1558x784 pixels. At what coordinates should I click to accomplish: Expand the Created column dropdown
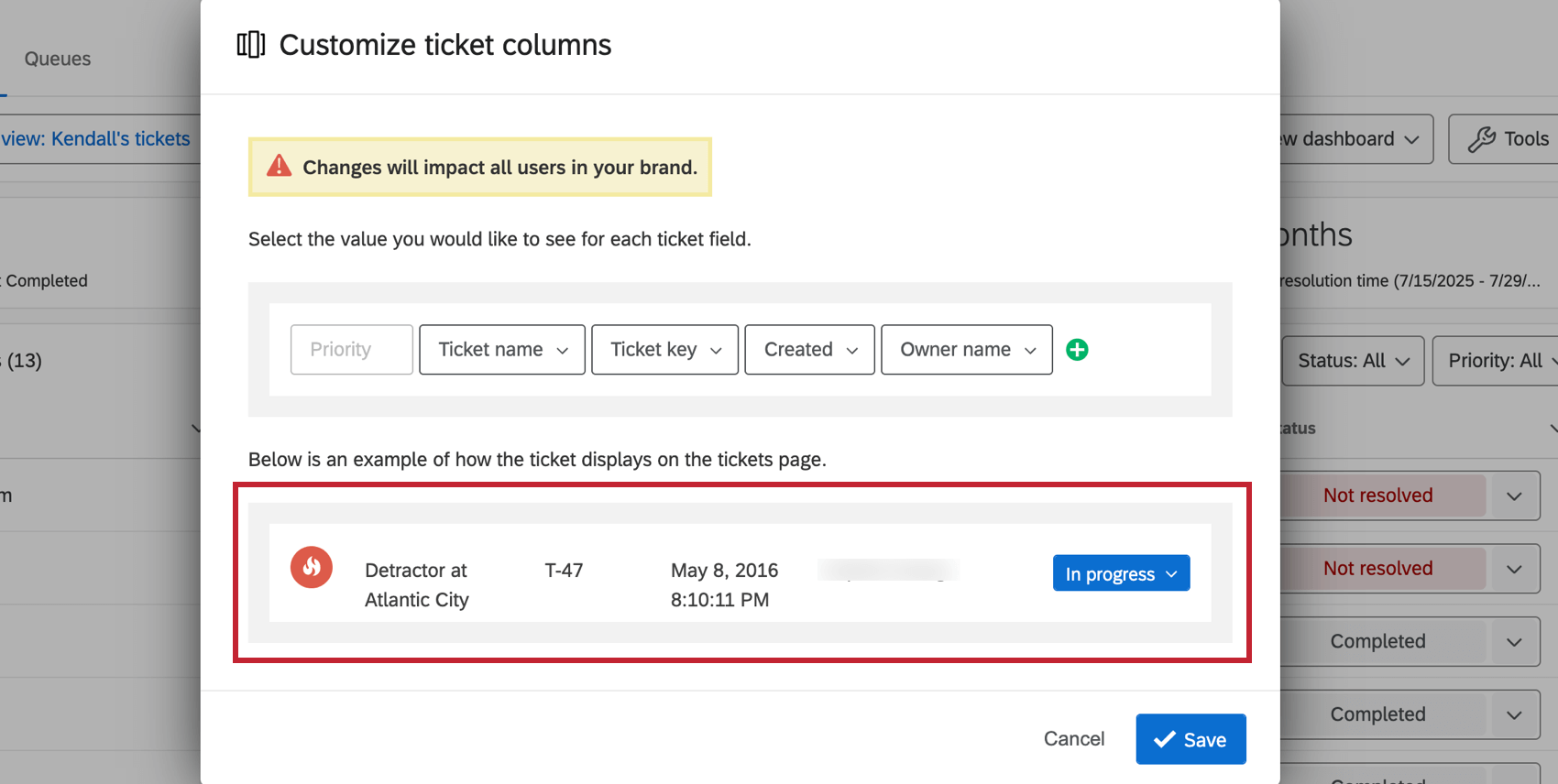(x=809, y=350)
